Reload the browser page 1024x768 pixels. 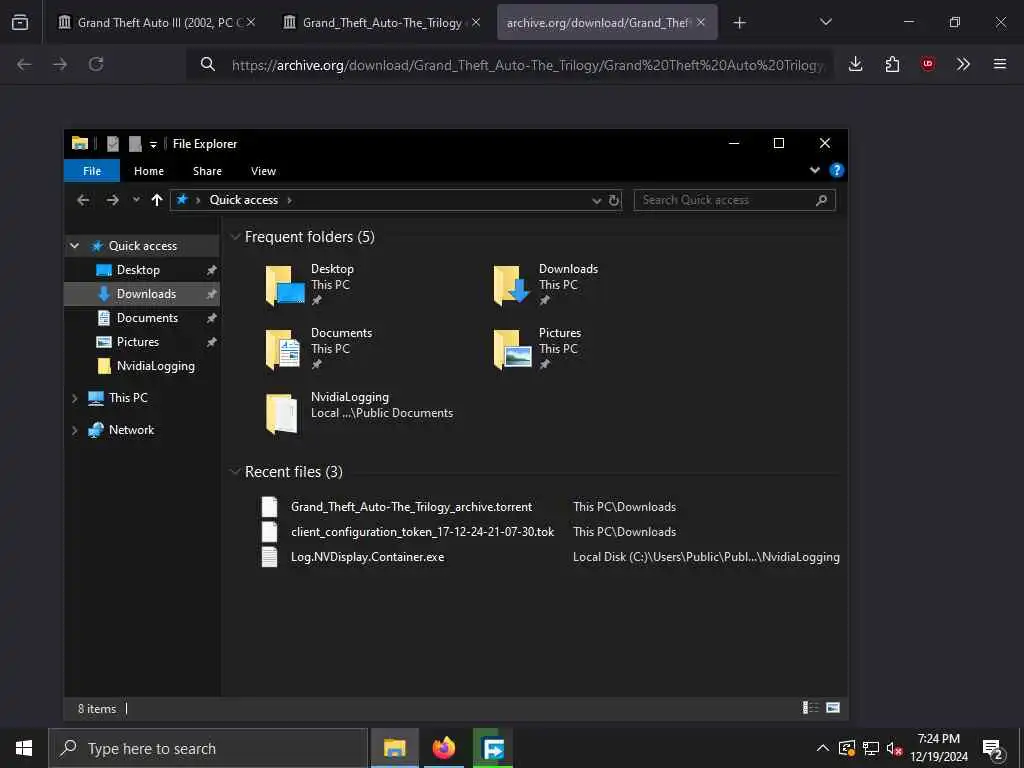[x=96, y=64]
